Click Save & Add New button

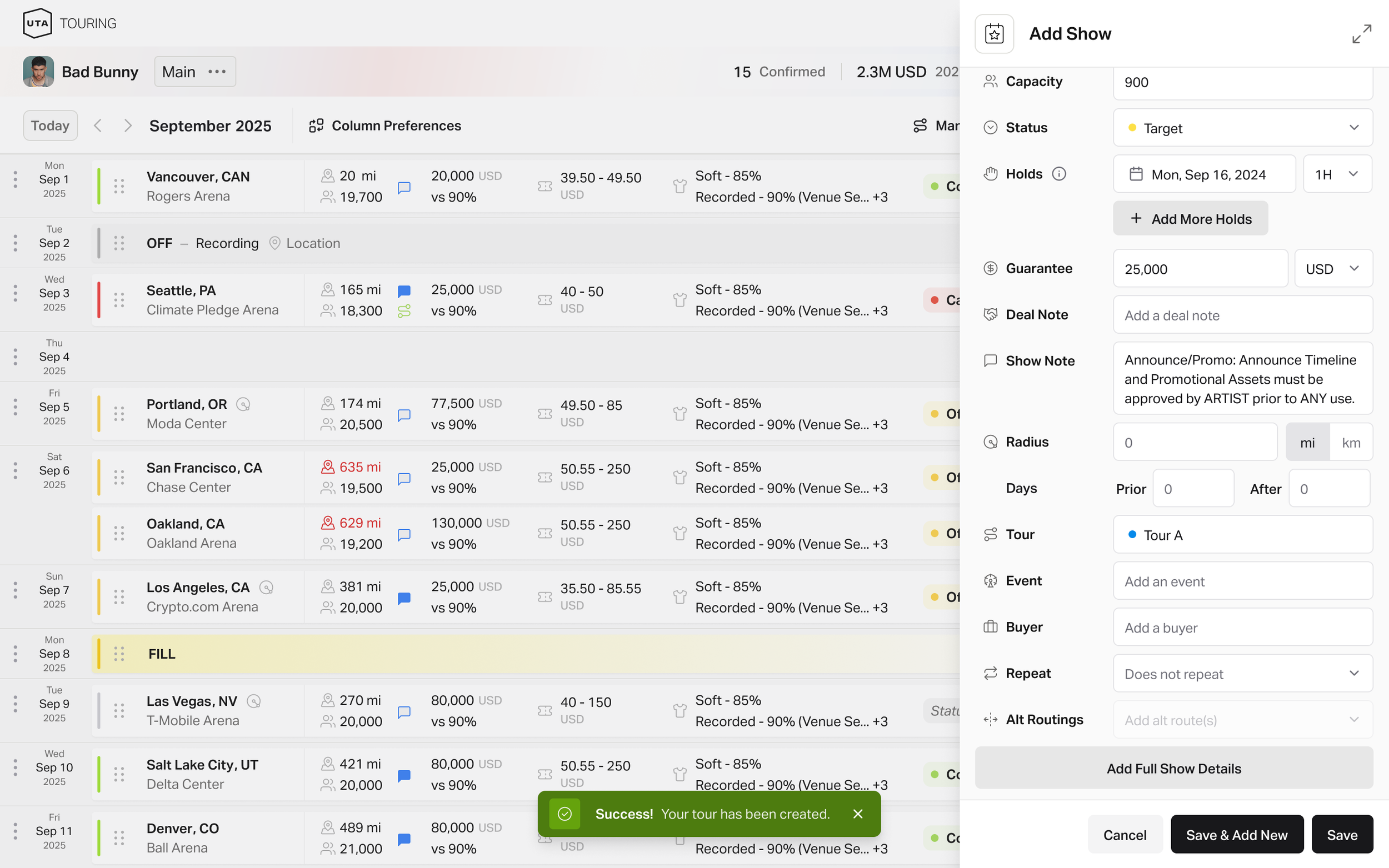coord(1236,835)
